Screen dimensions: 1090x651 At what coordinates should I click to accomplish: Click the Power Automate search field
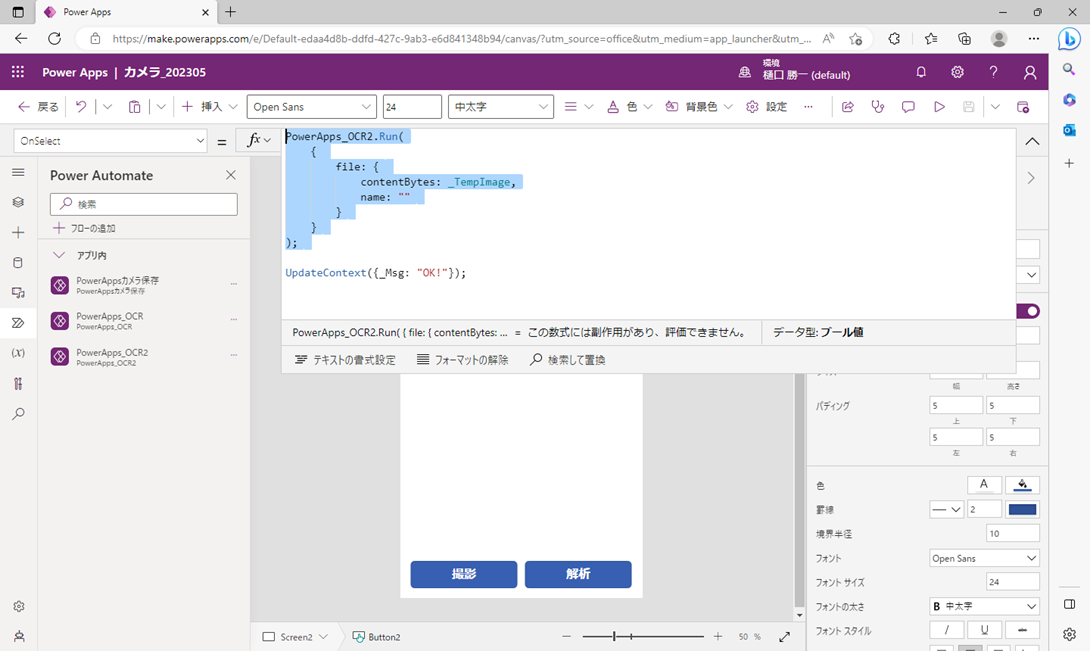point(144,204)
